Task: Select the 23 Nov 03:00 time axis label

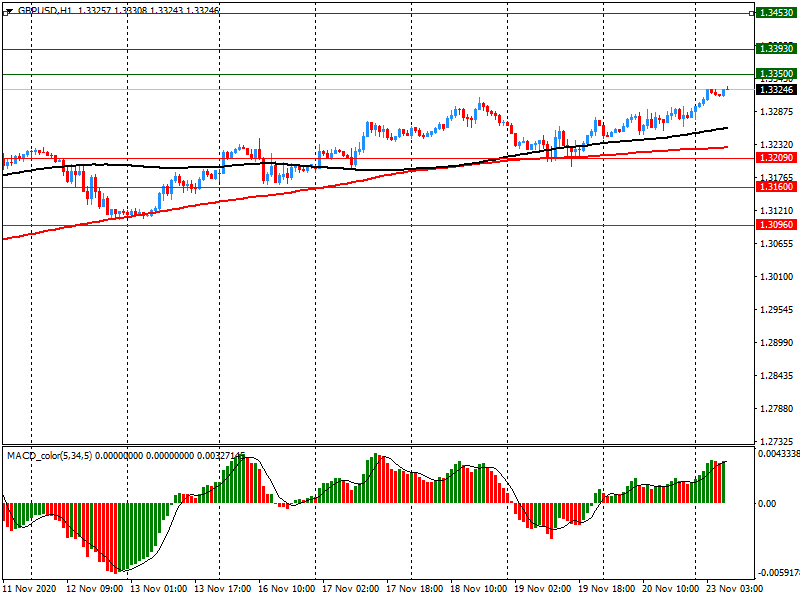Action: point(734,590)
